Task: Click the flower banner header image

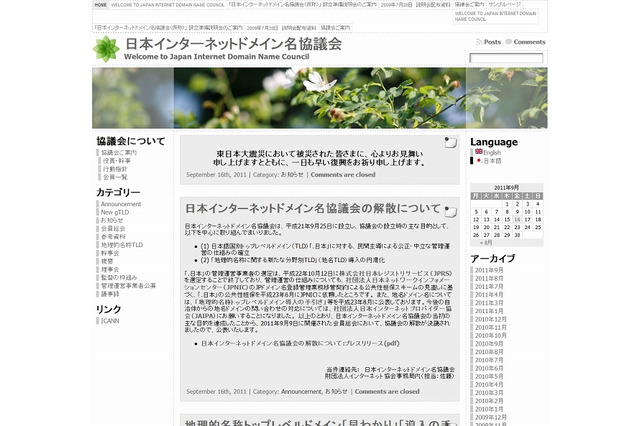Action: [320, 98]
